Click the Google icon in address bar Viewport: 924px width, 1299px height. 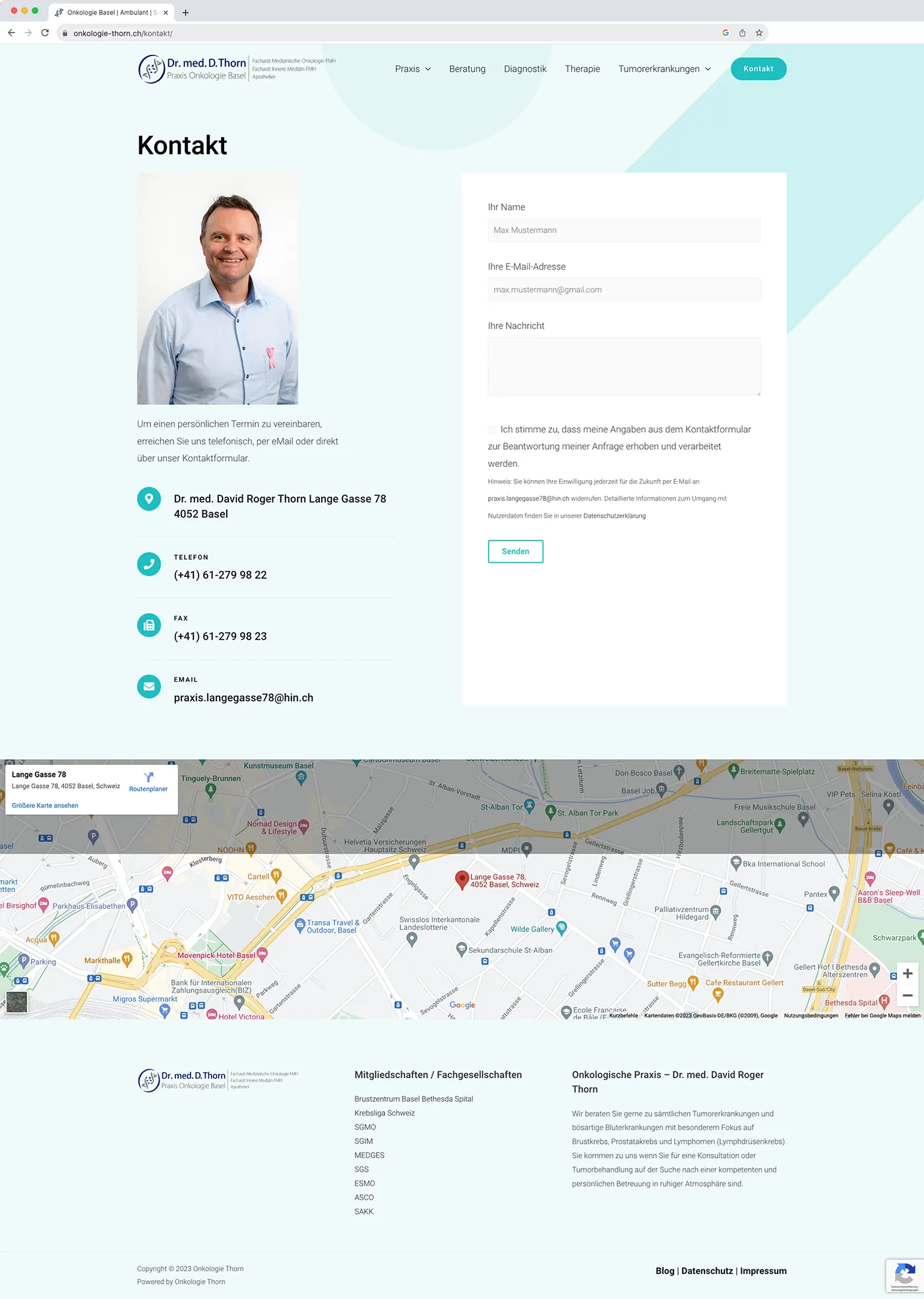(725, 33)
